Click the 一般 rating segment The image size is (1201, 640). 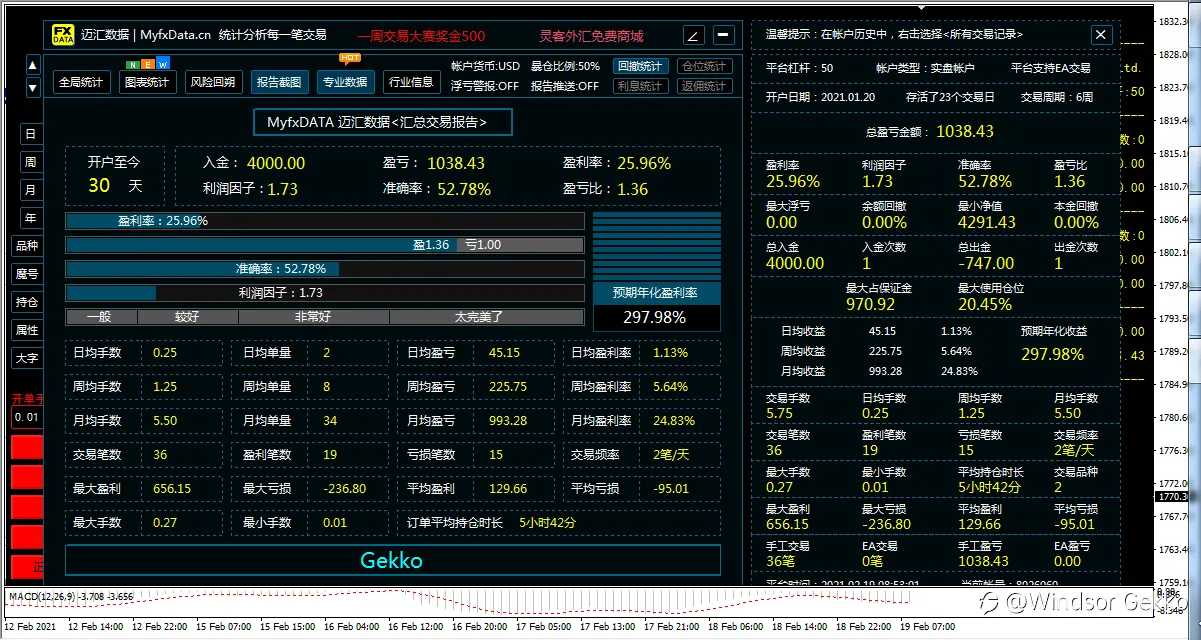(x=101, y=317)
